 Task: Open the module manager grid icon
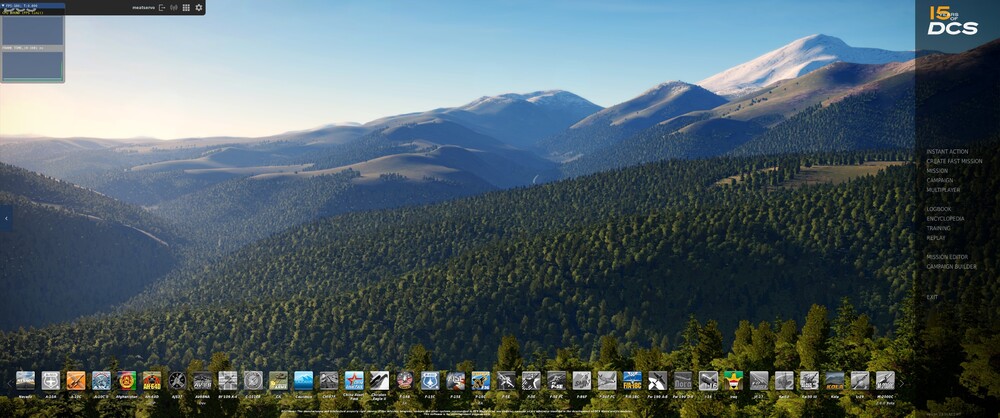[x=186, y=8]
